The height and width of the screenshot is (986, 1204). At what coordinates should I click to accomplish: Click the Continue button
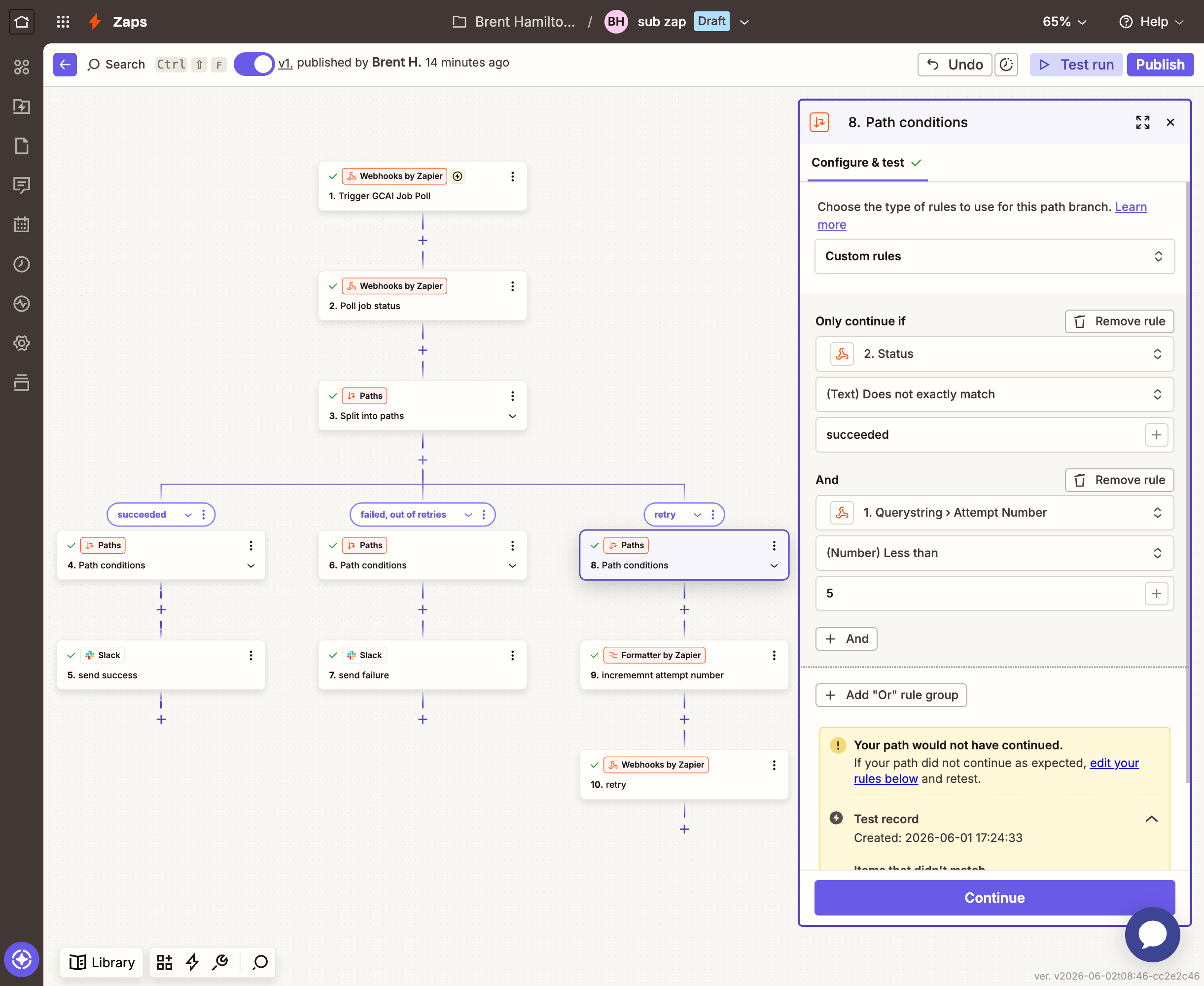994,897
